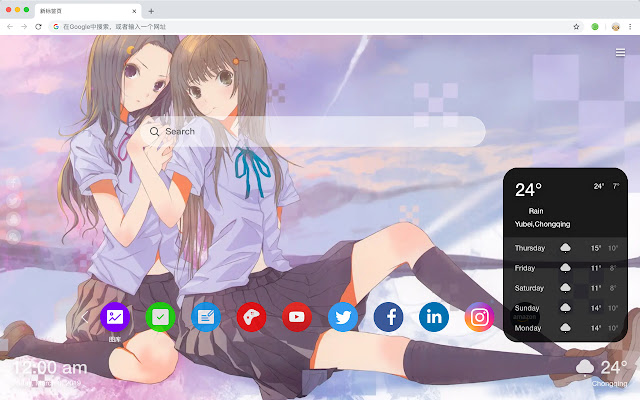Open the blue notes icon
Screen dimensions: 640x400
tap(206, 317)
